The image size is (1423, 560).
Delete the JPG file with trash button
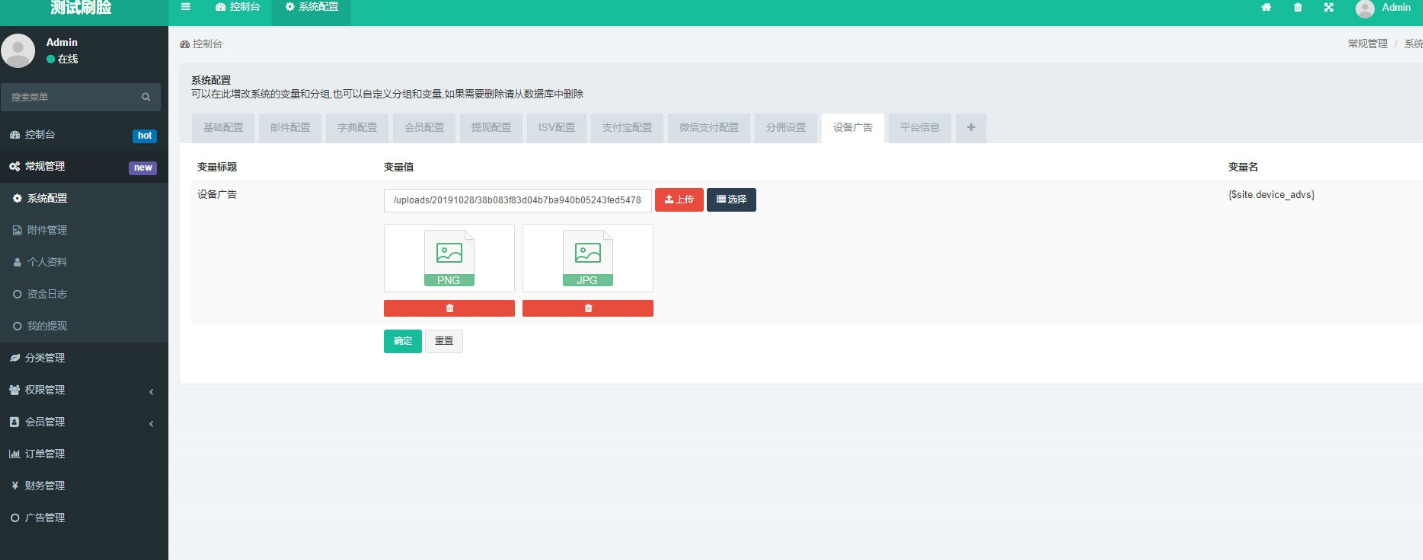point(588,308)
